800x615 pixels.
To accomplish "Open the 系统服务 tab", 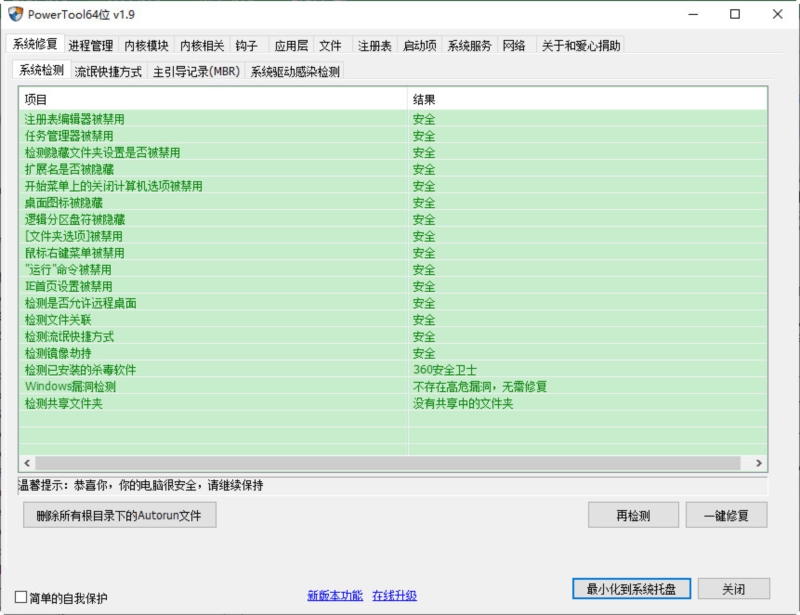I will tap(469, 46).
